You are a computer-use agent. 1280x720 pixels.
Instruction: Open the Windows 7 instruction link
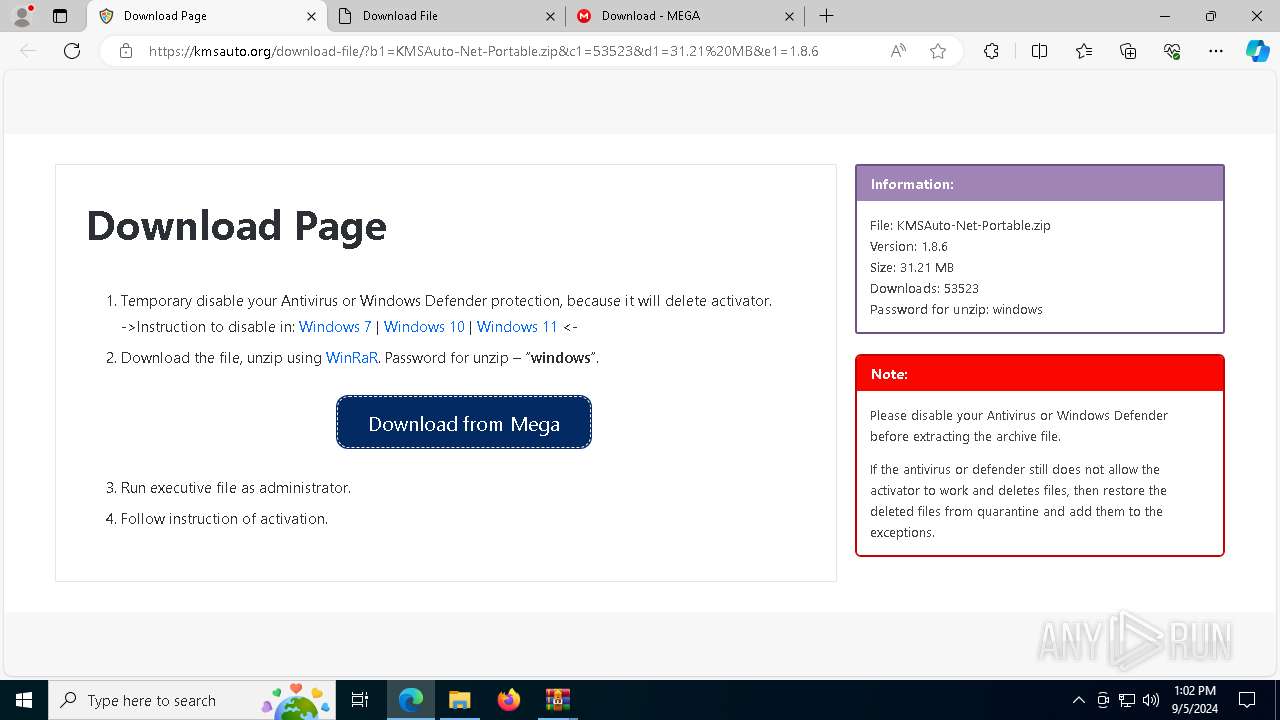click(x=335, y=327)
